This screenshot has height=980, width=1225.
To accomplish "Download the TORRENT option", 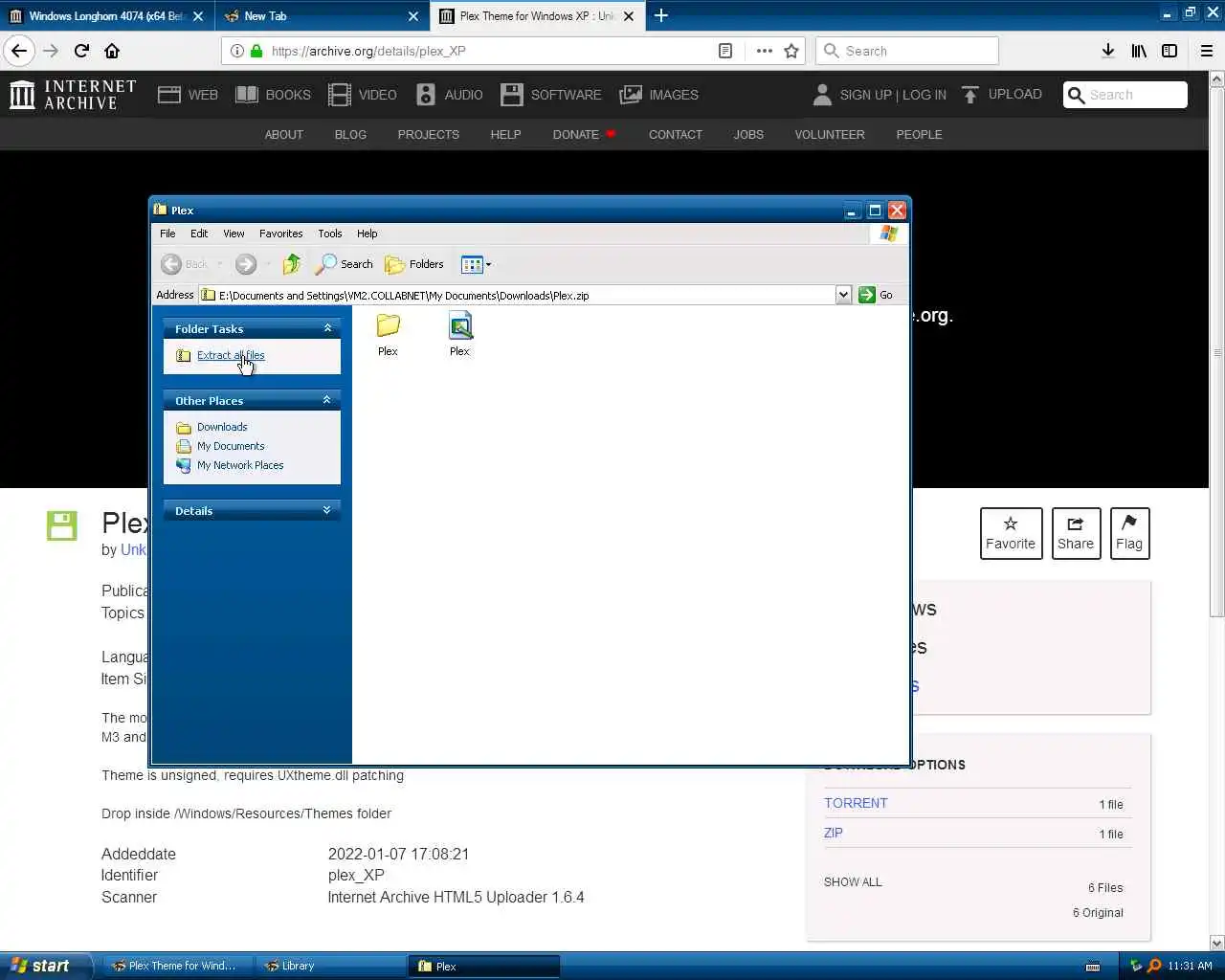I will (856, 803).
